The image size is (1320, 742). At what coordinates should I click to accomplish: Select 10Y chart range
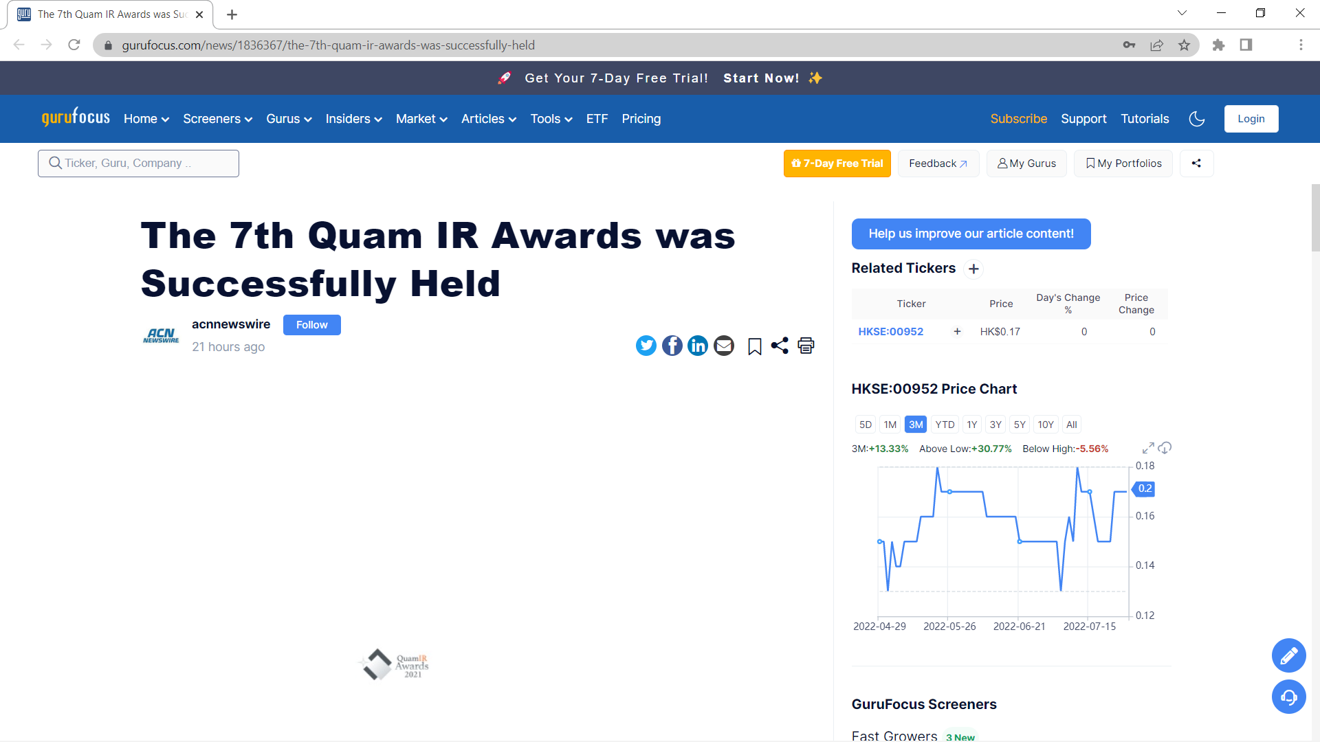[x=1046, y=425]
